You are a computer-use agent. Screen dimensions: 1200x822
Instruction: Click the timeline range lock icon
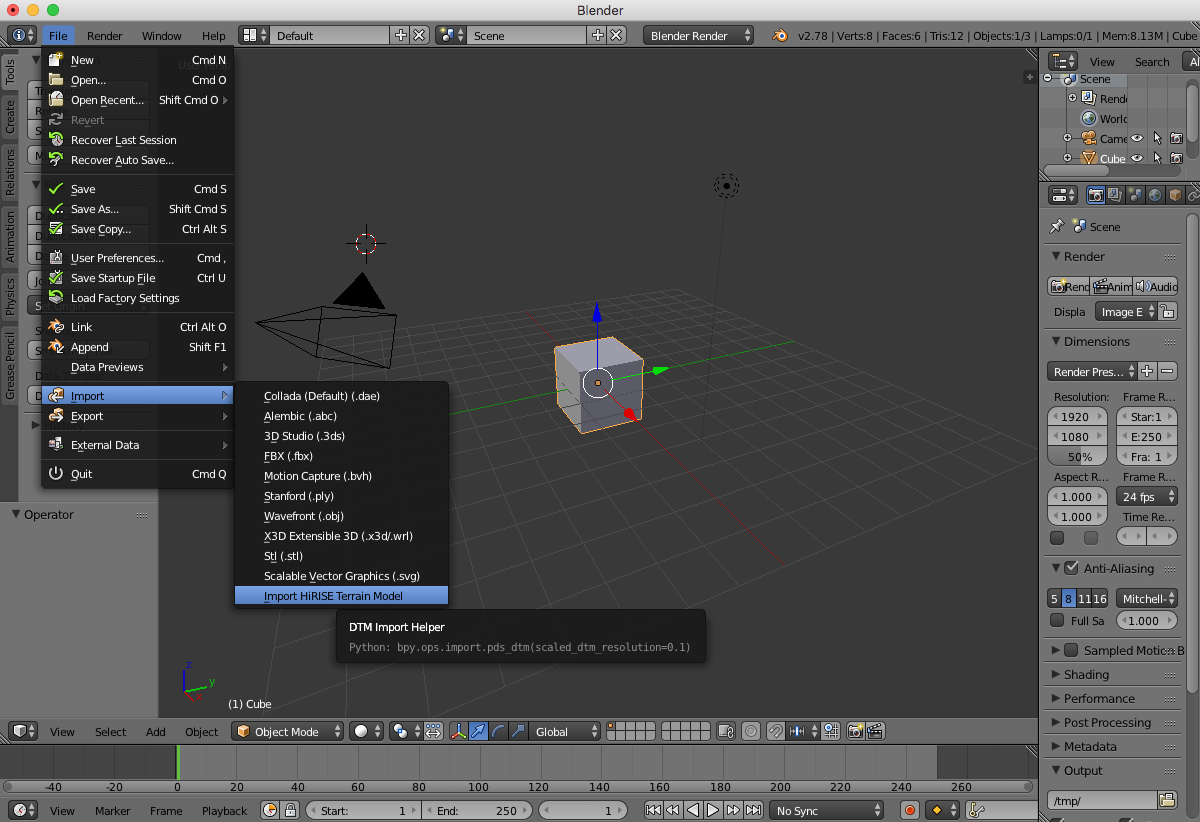point(290,811)
